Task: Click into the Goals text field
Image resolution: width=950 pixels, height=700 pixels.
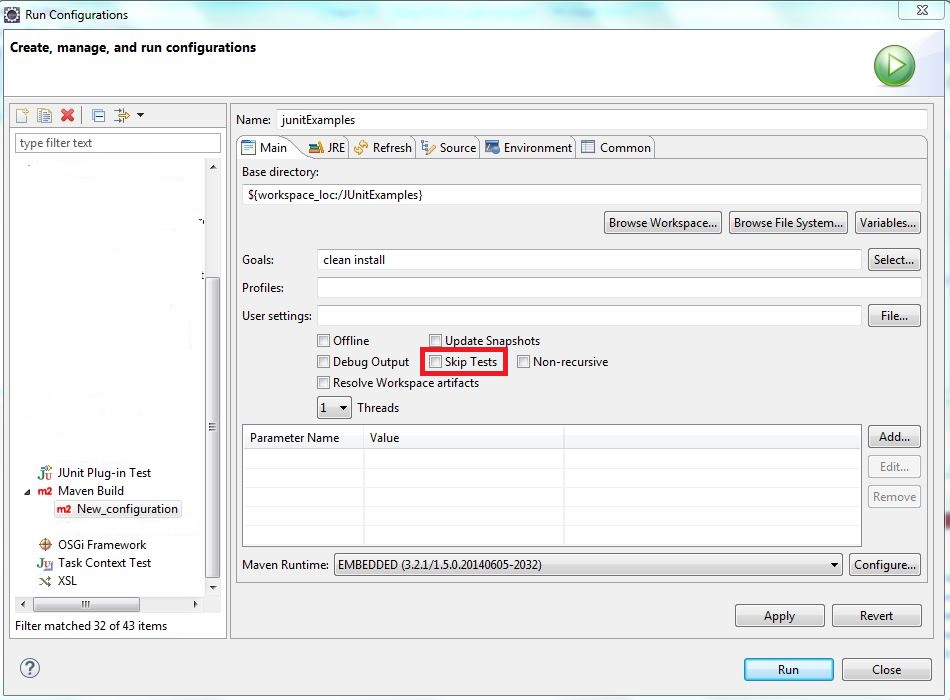Action: pos(588,260)
